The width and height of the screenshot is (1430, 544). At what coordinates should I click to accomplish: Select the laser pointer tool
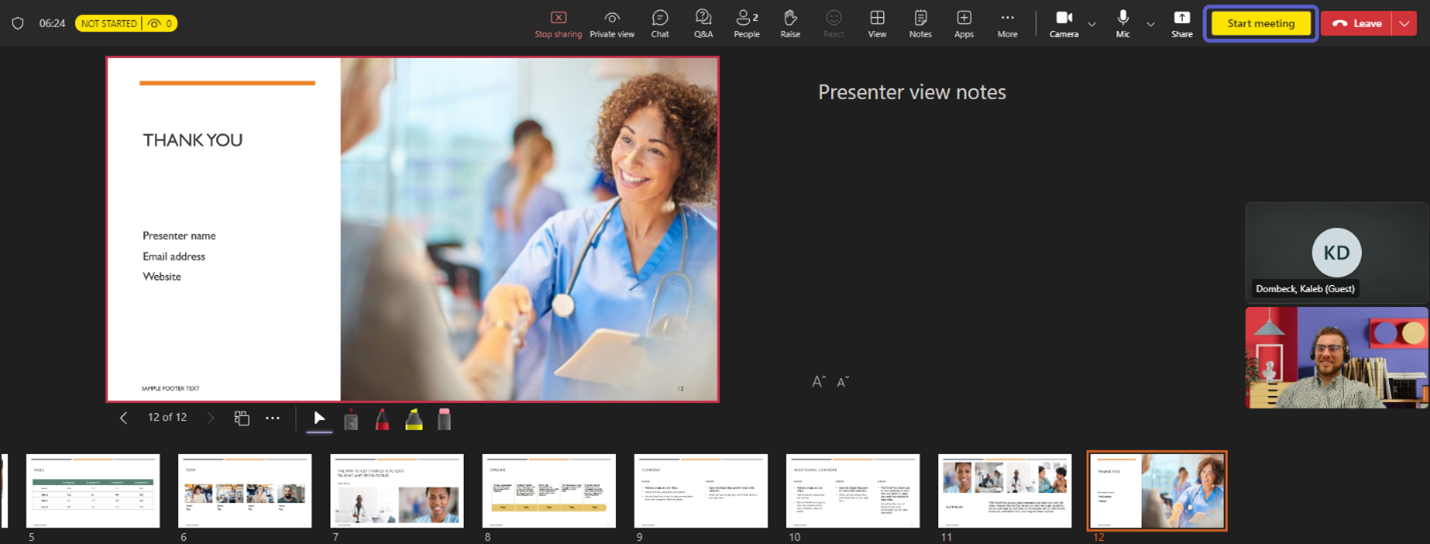[x=351, y=419]
